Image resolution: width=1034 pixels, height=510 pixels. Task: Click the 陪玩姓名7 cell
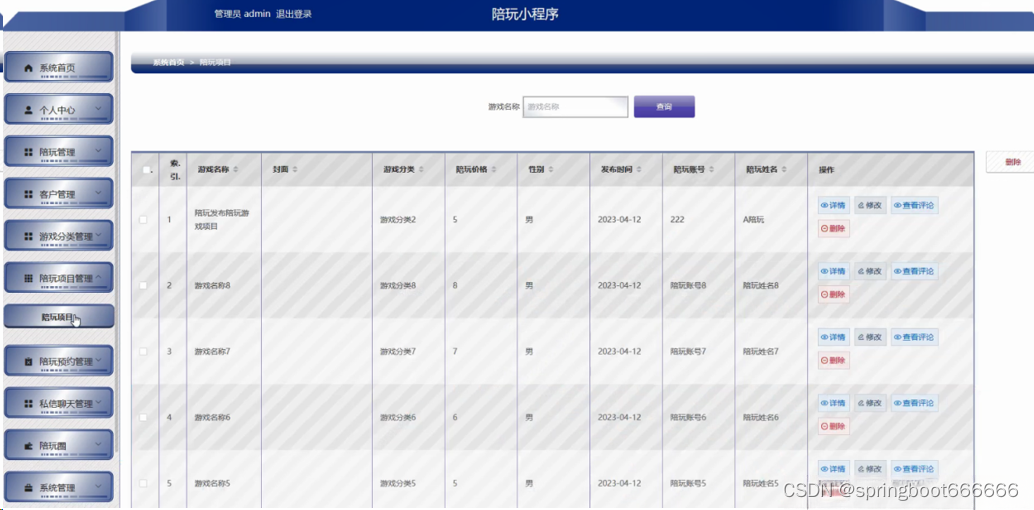click(x=761, y=352)
